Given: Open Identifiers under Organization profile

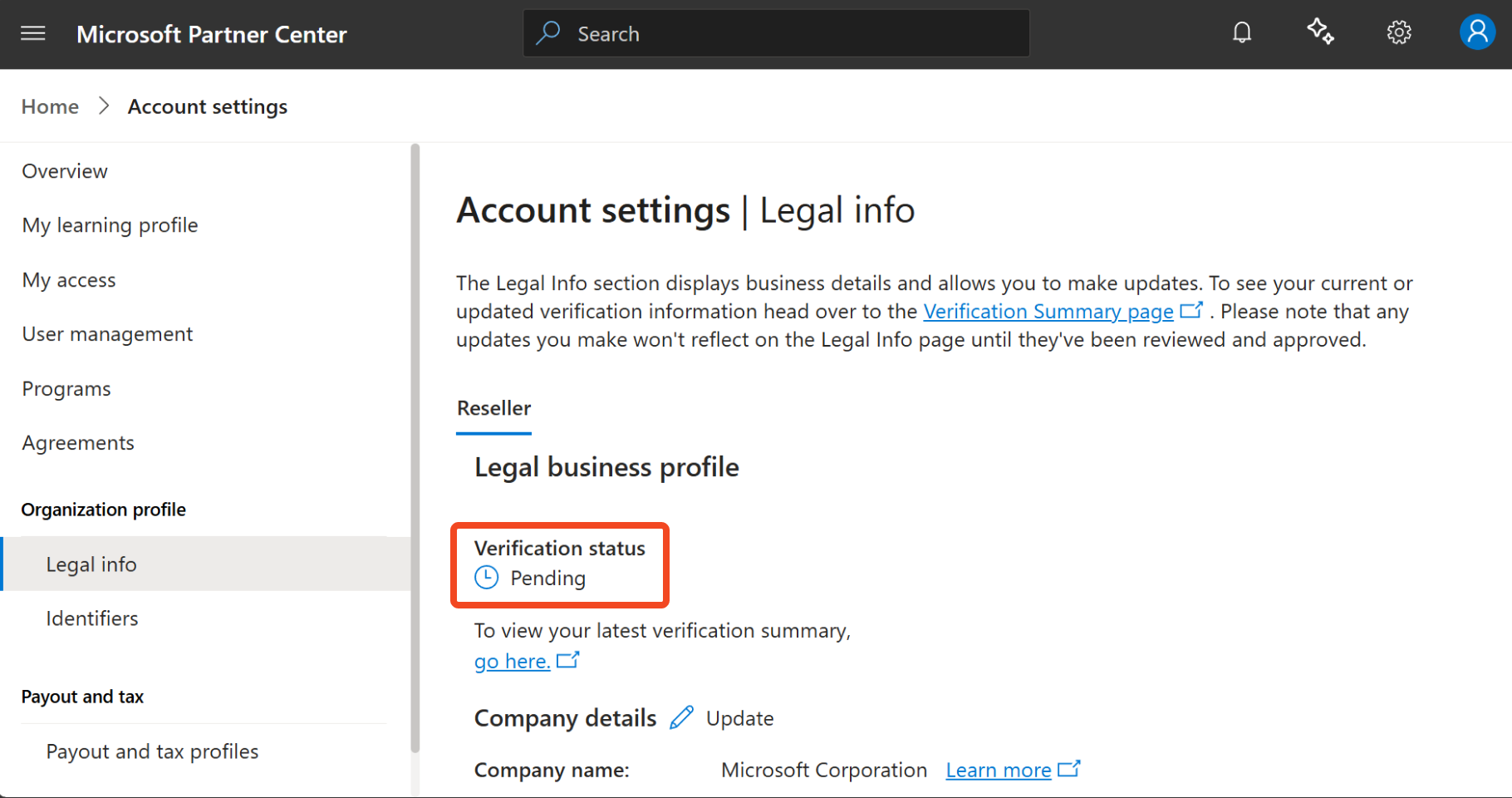Looking at the screenshot, I should 92,618.
